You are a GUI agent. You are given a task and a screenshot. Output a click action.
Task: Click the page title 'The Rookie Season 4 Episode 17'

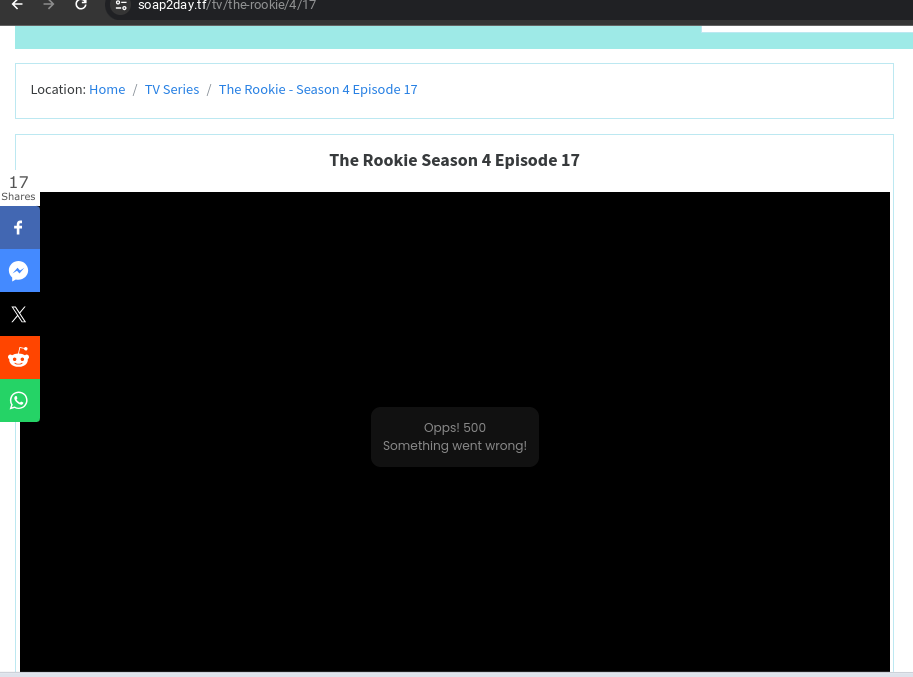pyautogui.click(x=454, y=160)
